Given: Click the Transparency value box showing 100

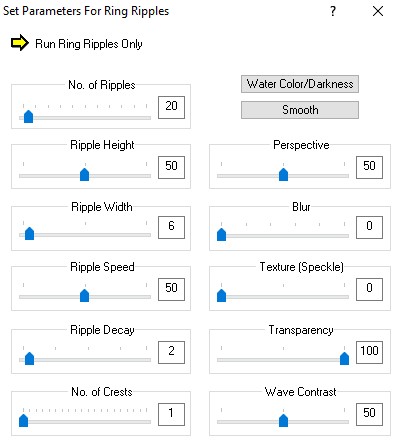Looking at the screenshot, I should click(369, 352).
